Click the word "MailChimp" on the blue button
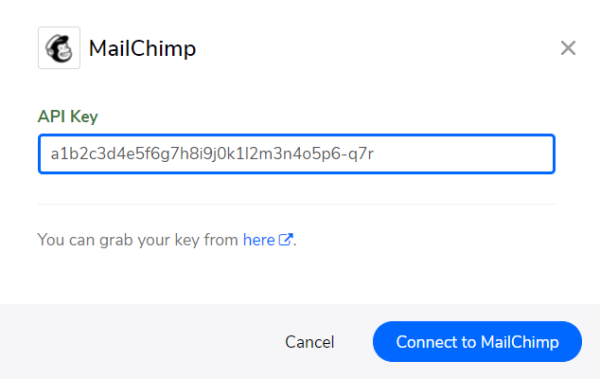The width and height of the screenshot is (600, 379). [520, 342]
